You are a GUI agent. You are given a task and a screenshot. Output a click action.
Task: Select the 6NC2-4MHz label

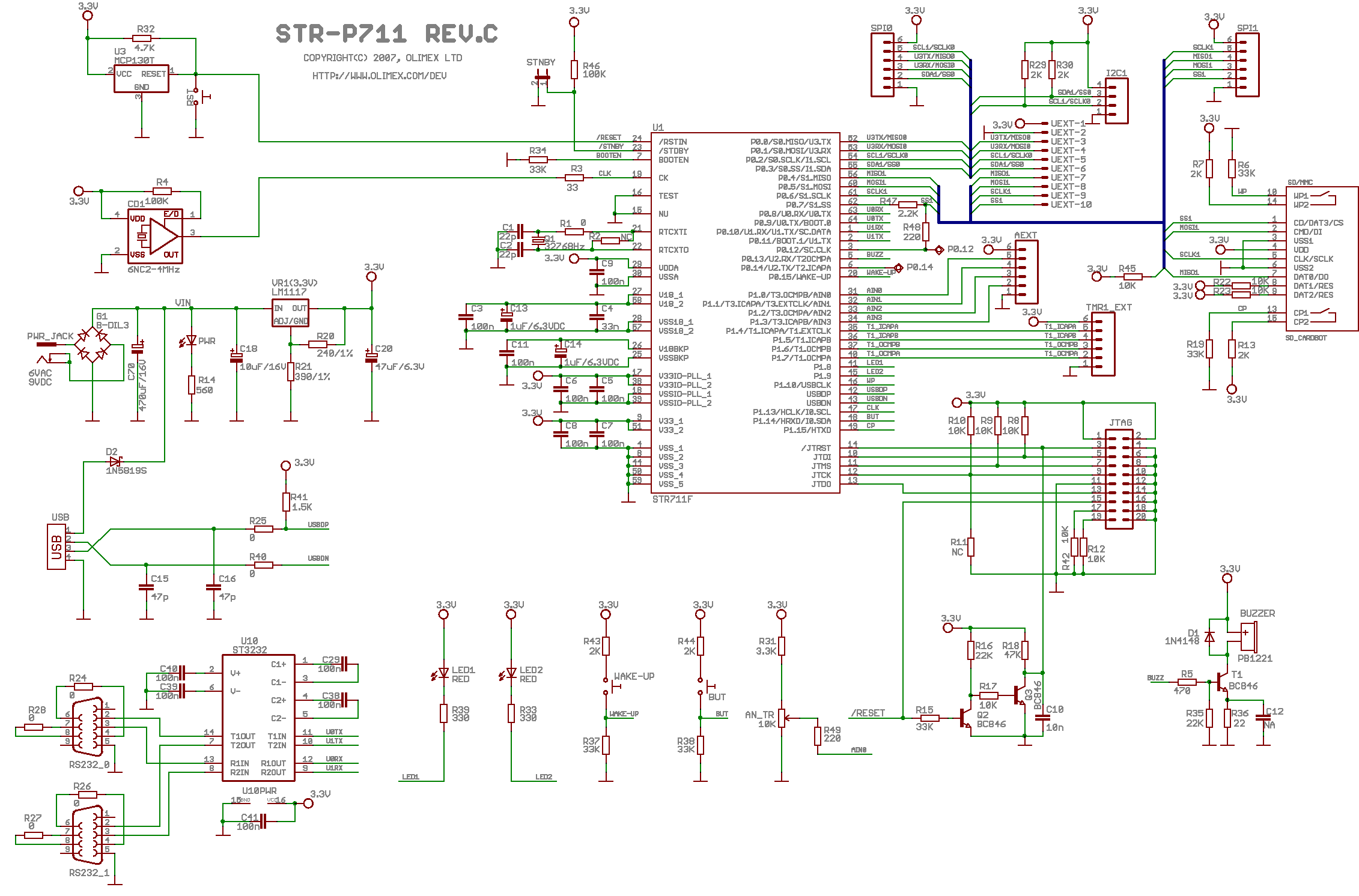154,270
